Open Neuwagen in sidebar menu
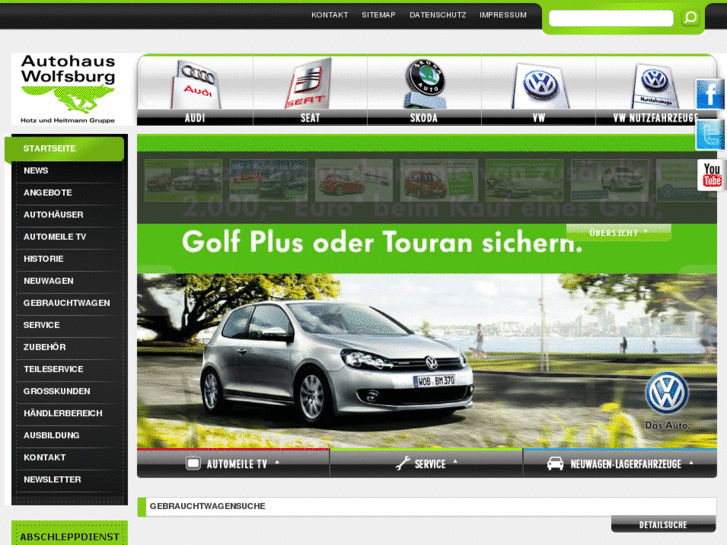This screenshot has width=727, height=545. point(70,281)
